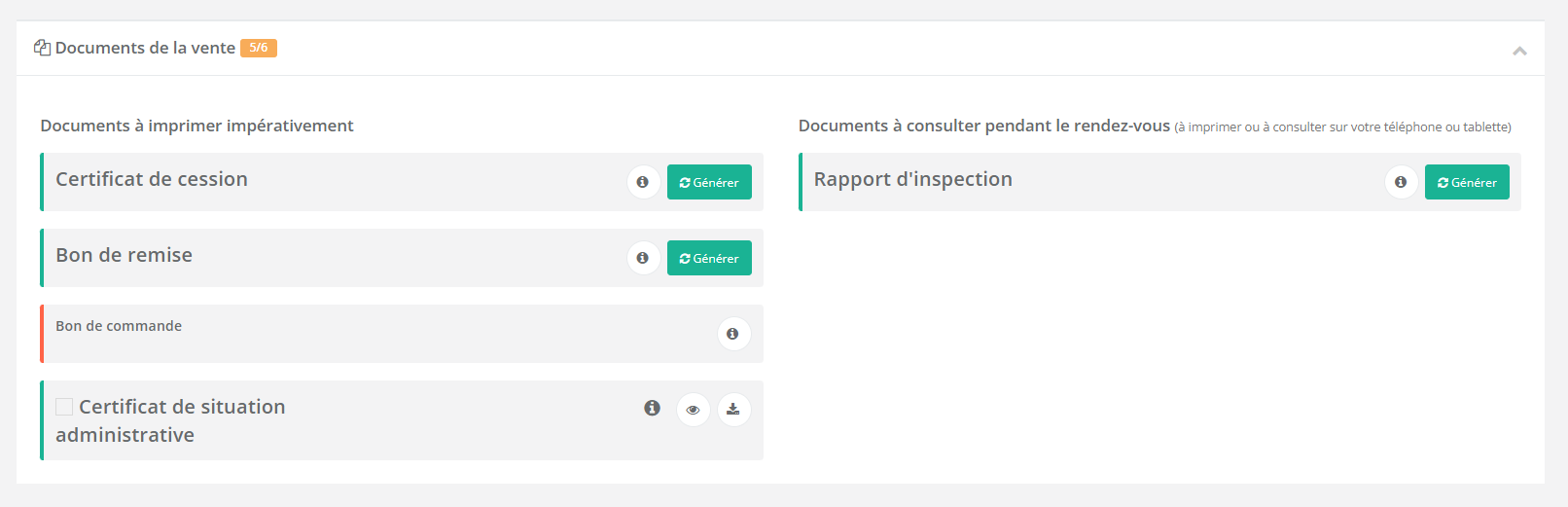Generate the Bon de remise document
The height and width of the screenshot is (507, 1568).
point(709,258)
